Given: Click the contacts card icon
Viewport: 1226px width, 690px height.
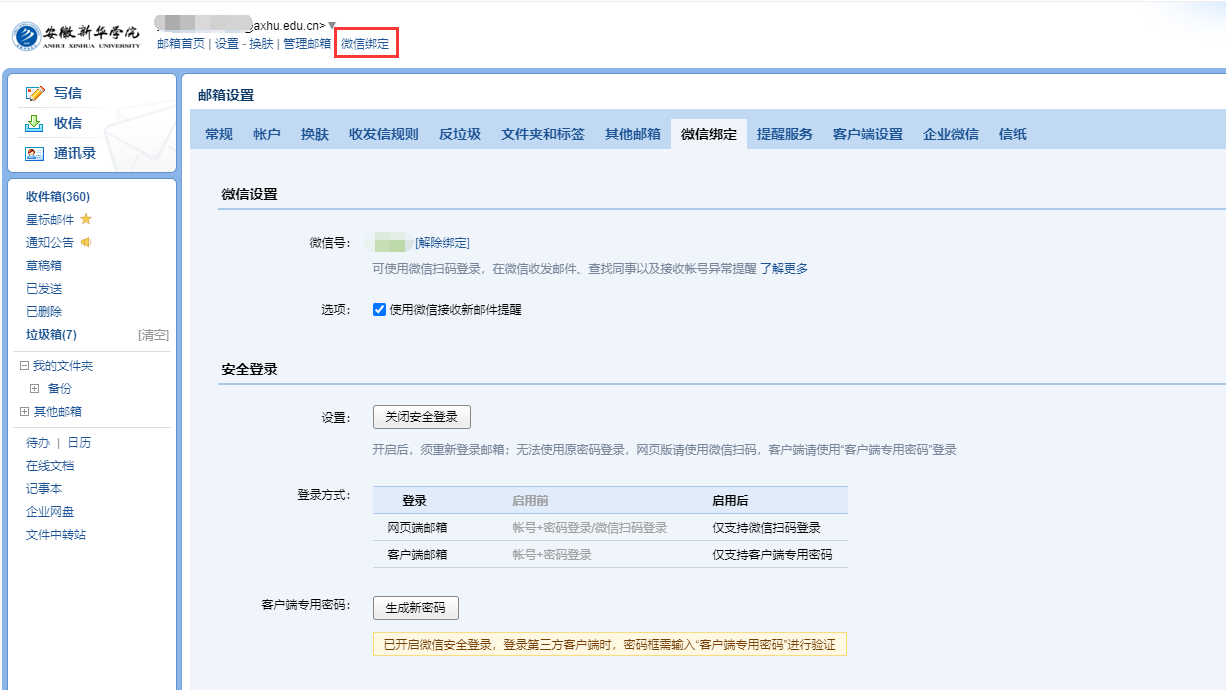Looking at the screenshot, I should tap(35, 153).
